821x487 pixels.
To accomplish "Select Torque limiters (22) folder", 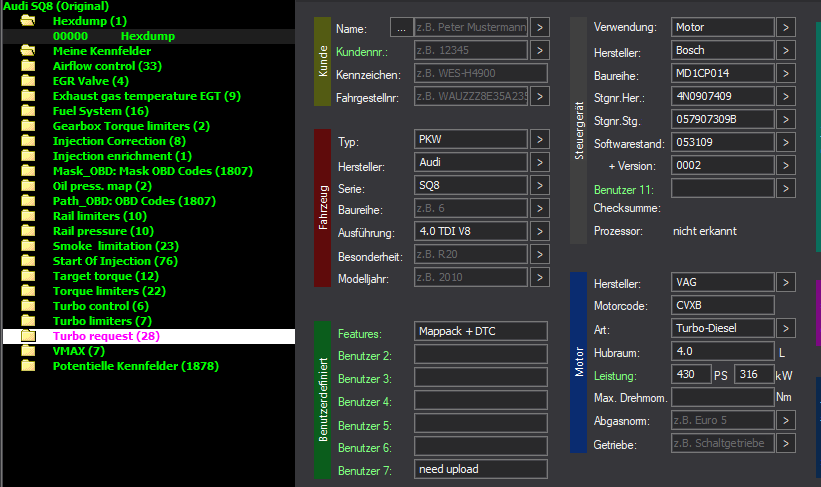I will pyautogui.click(x=109, y=291).
